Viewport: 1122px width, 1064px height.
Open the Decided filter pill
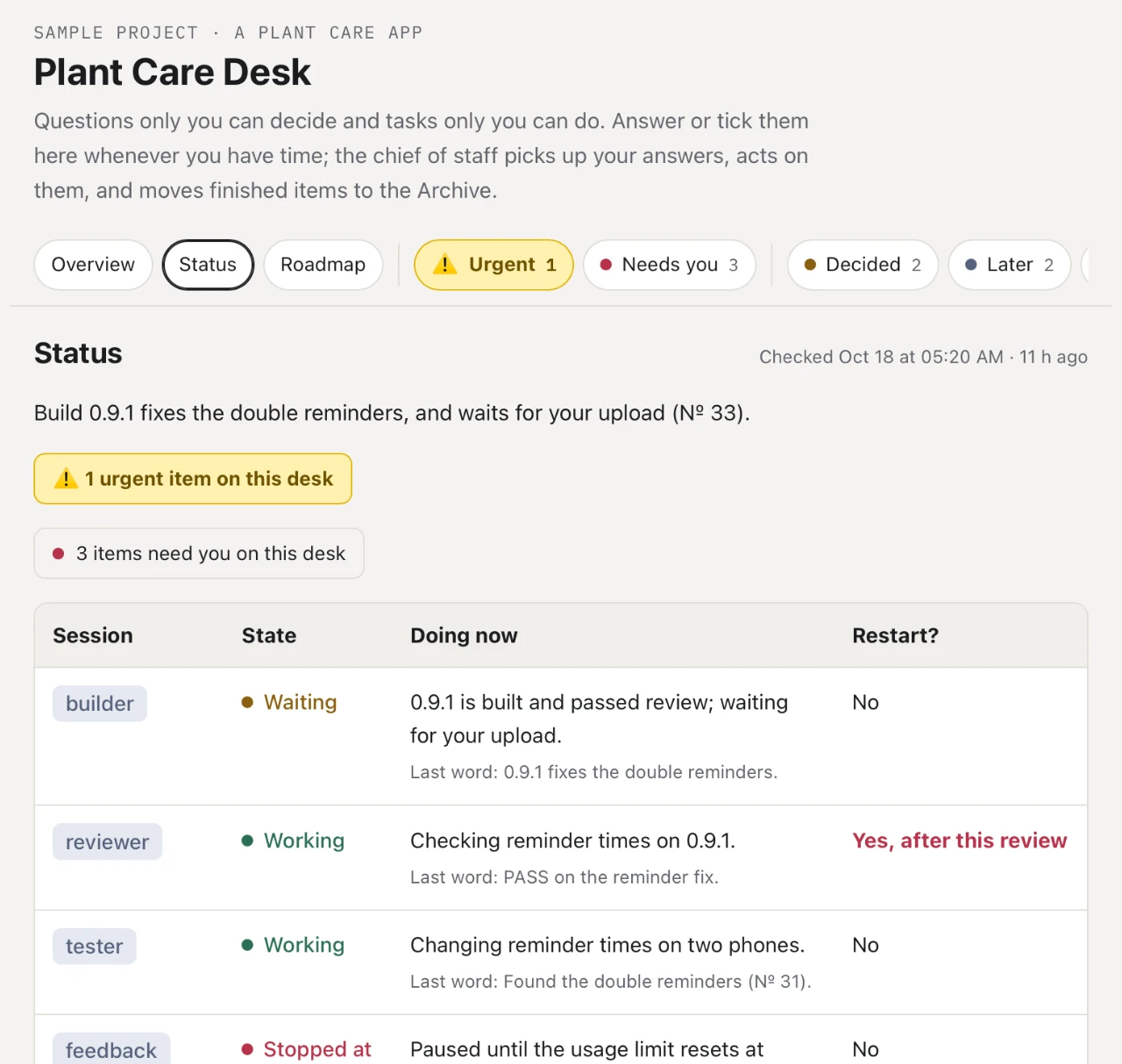pyautogui.click(x=863, y=265)
